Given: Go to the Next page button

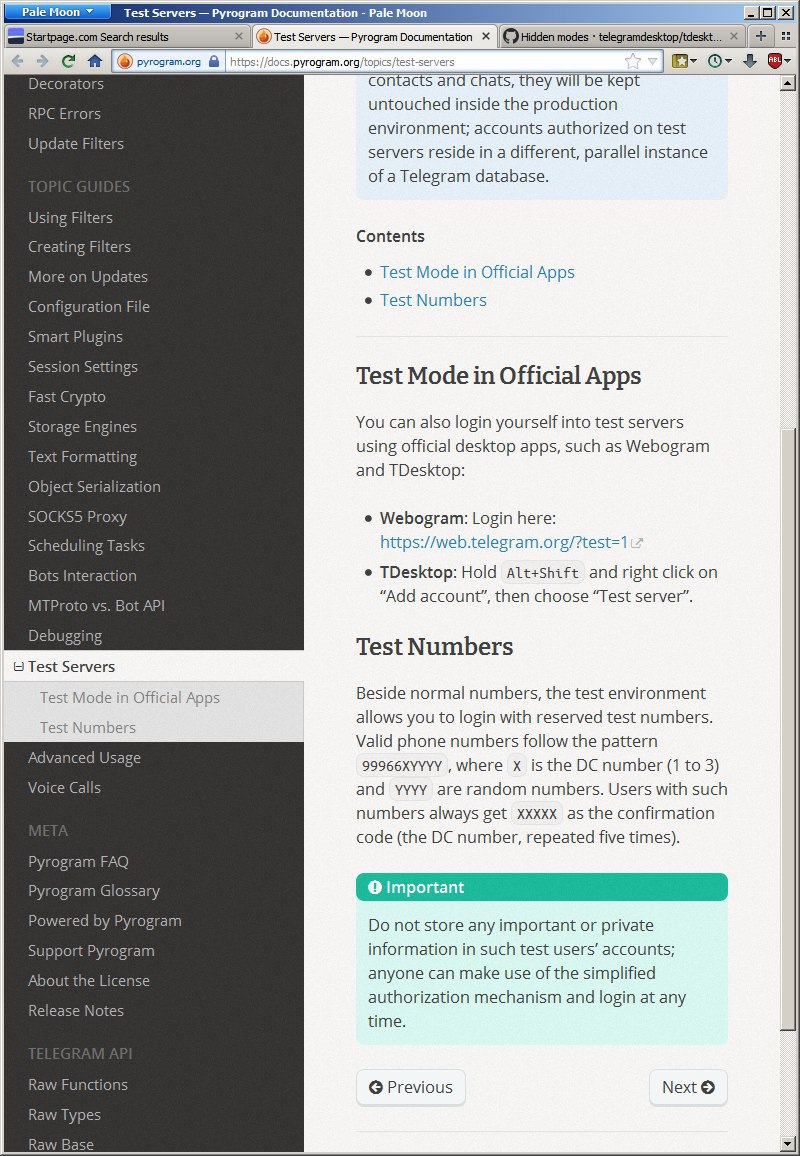Looking at the screenshot, I should [x=688, y=1087].
